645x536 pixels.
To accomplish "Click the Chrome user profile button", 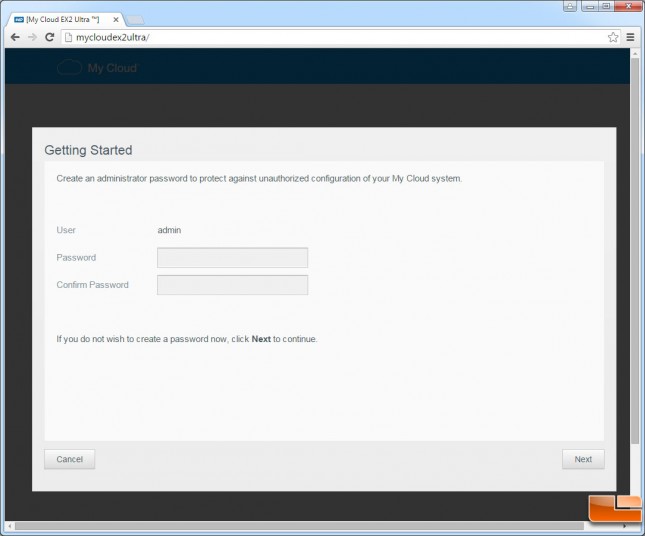I will [x=570, y=6].
